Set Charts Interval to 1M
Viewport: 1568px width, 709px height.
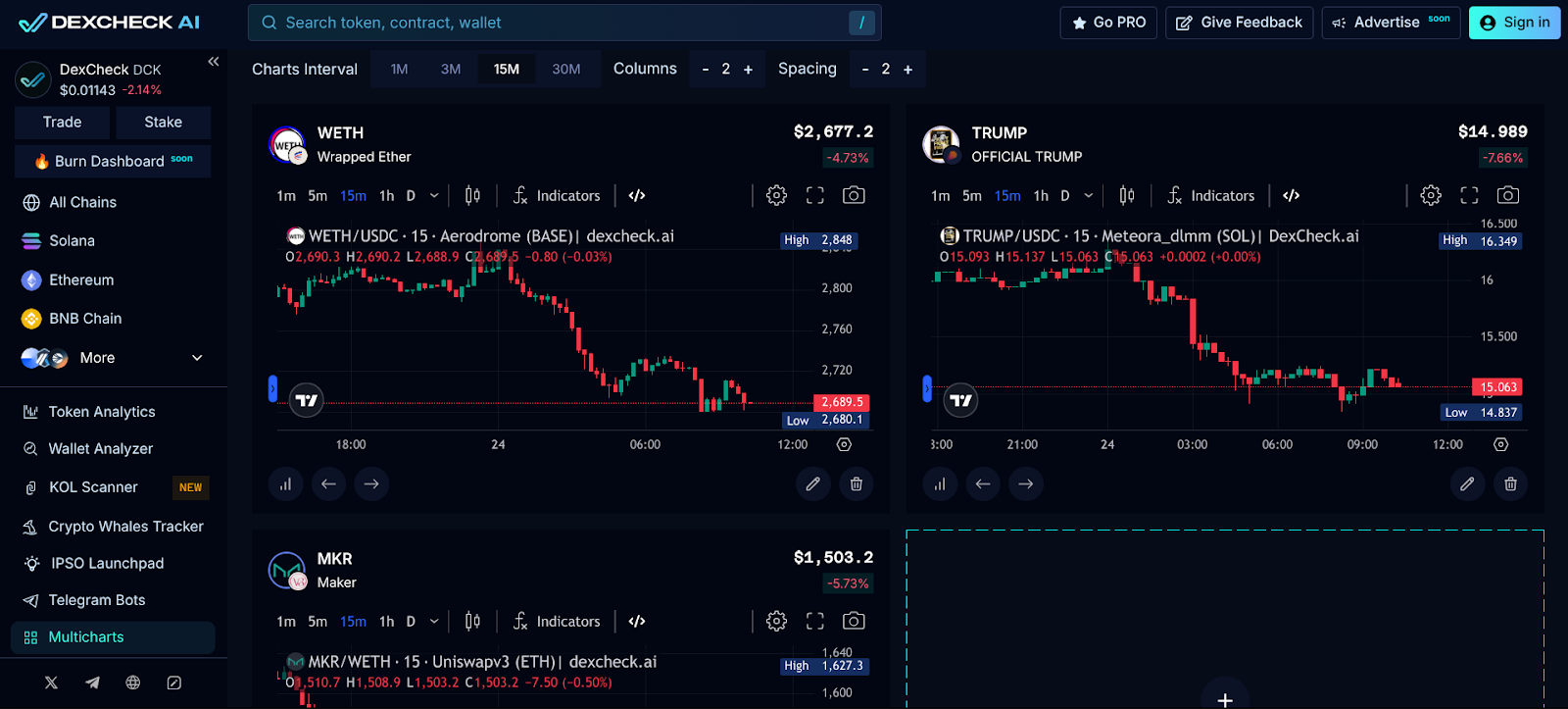click(399, 69)
